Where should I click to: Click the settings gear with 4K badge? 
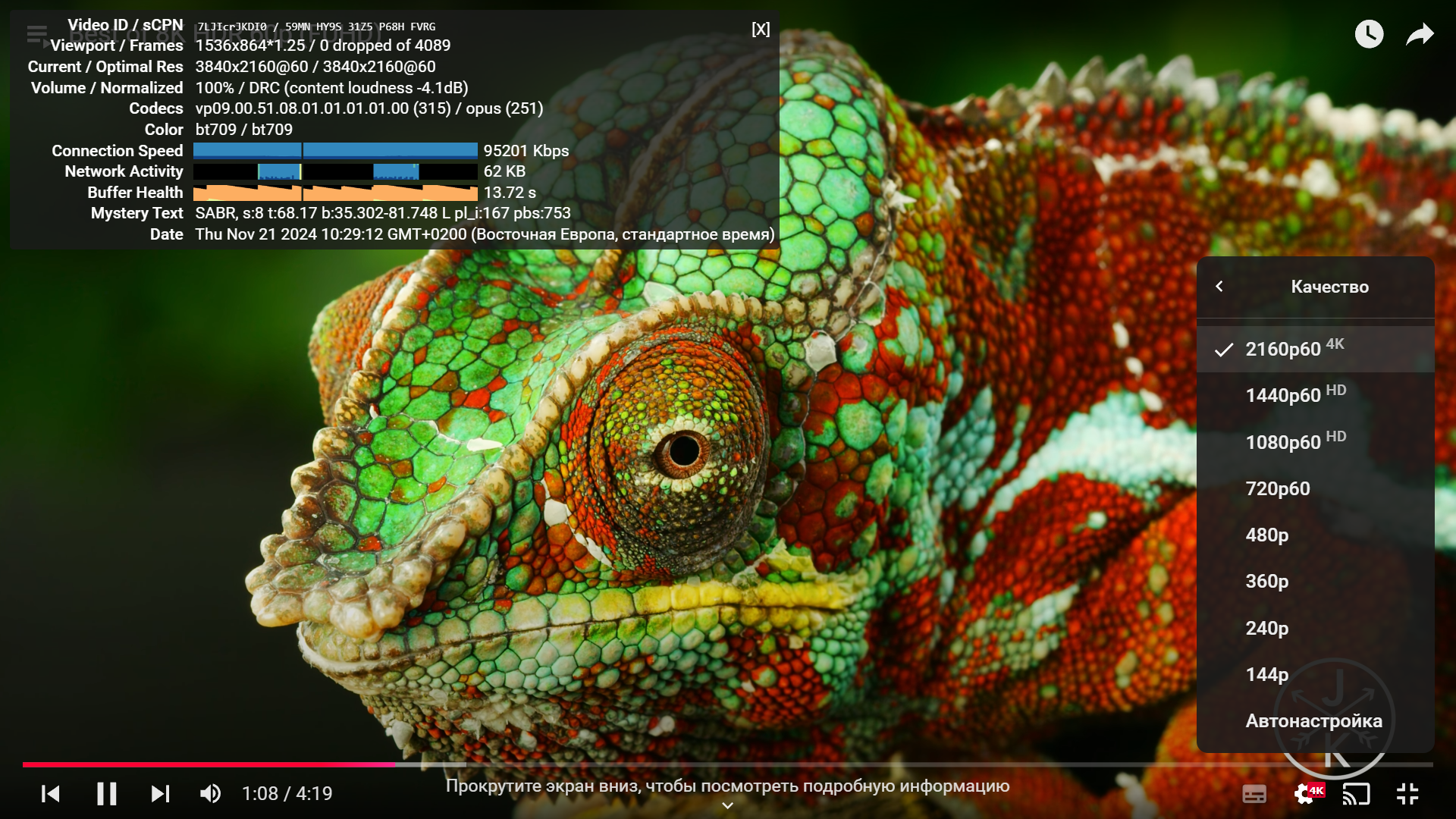pos(1306,794)
